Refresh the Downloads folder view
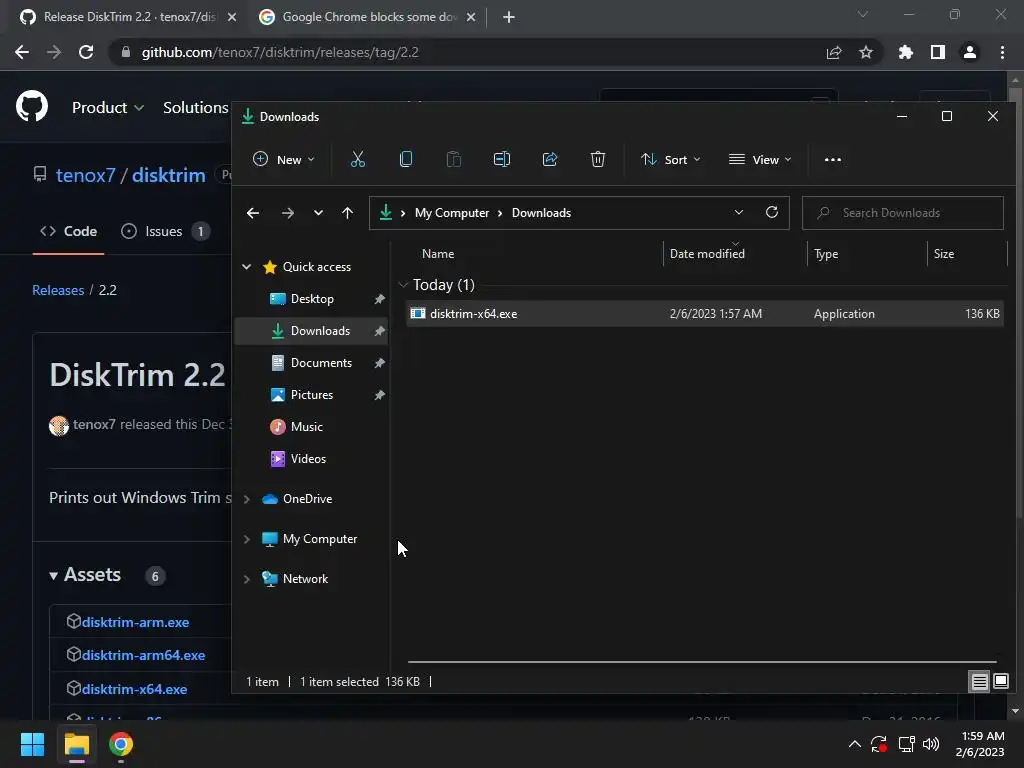The image size is (1024, 768). click(x=772, y=212)
